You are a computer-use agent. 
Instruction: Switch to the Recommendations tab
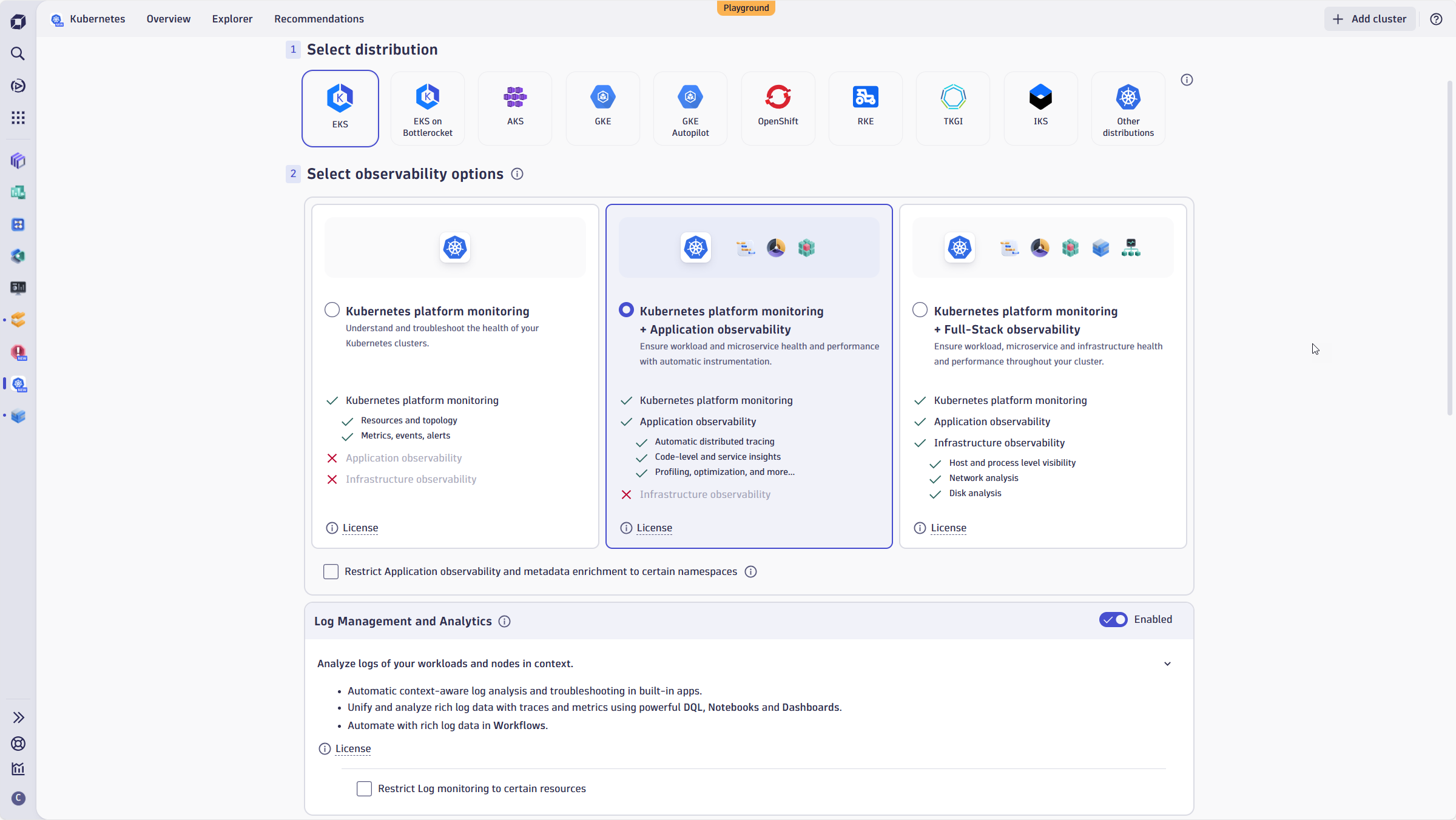point(319,19)
